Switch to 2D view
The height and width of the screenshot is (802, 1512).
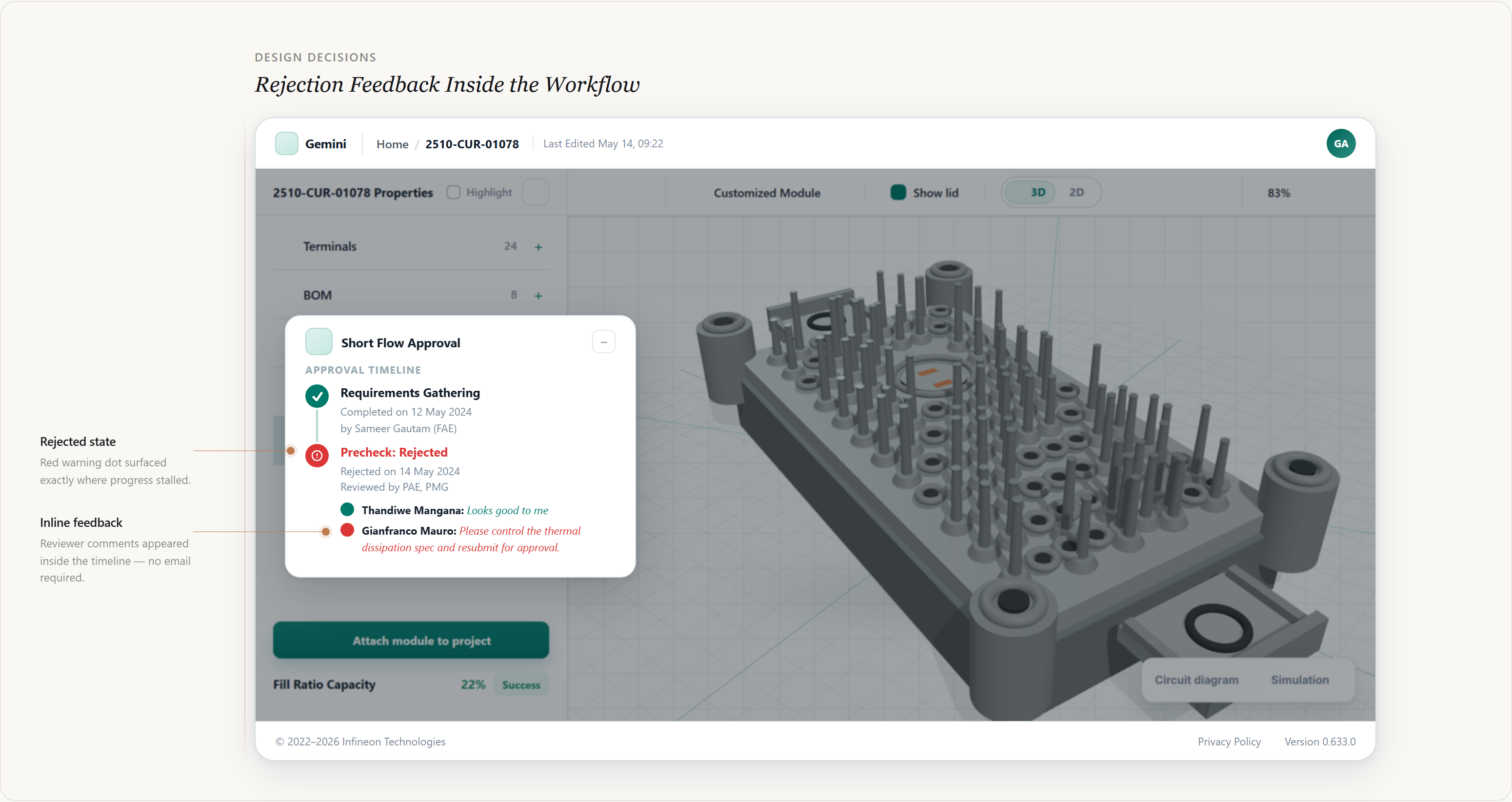[x=1076, y=193]
